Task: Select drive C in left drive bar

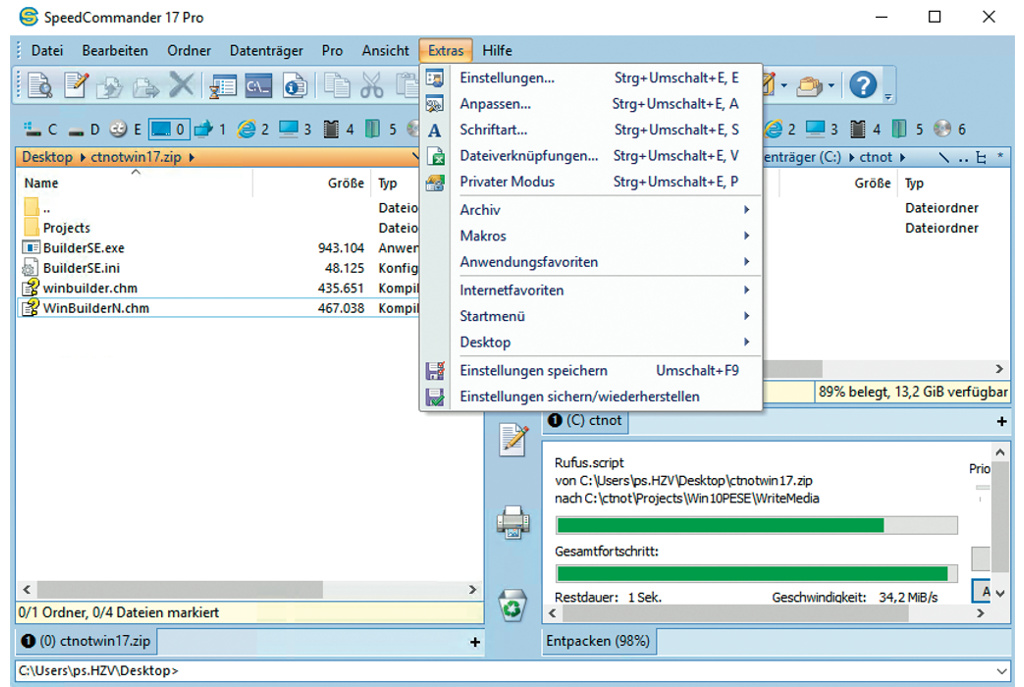Action: click(40, 129)
